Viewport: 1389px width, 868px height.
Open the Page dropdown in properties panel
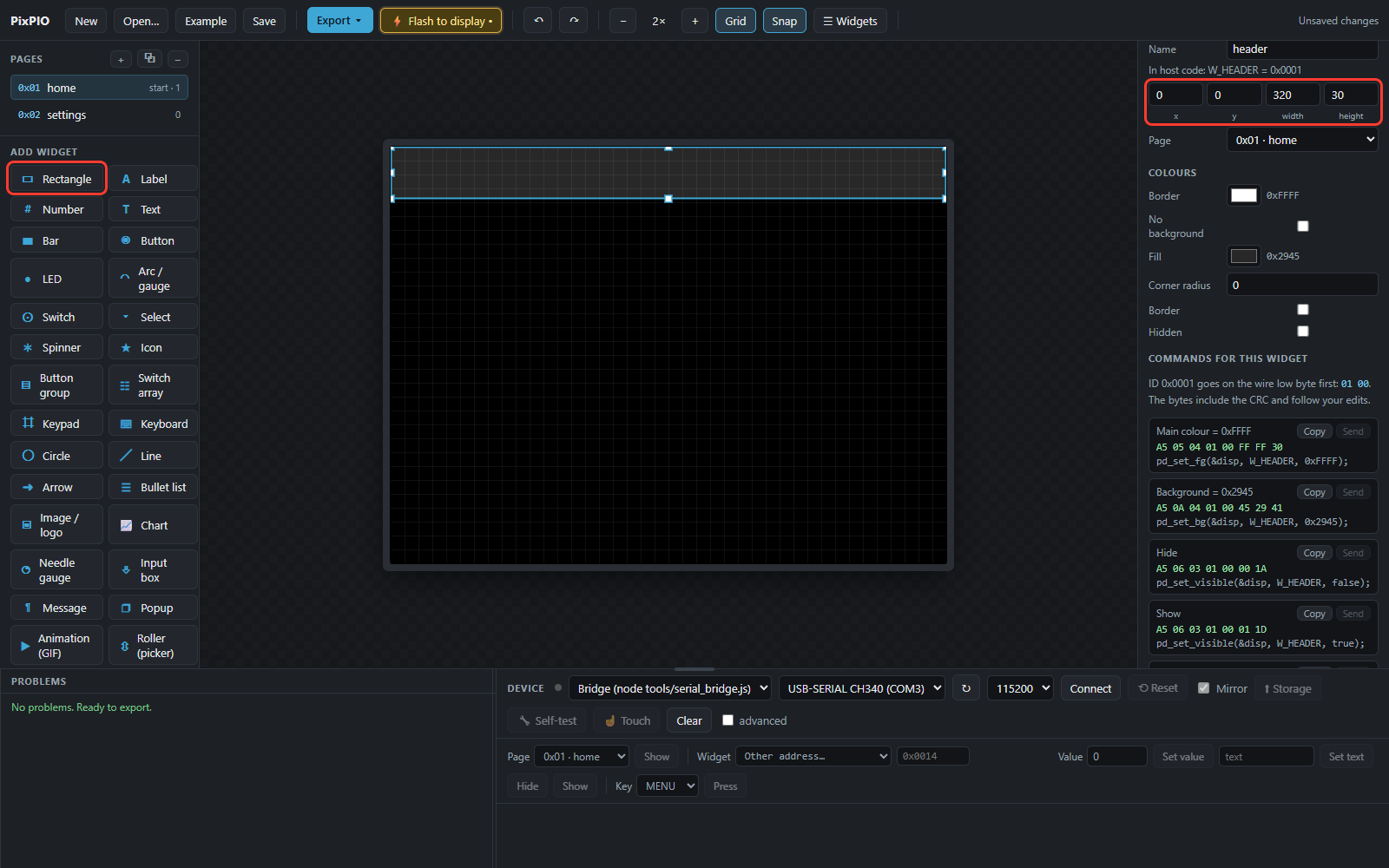point(1302,140)
